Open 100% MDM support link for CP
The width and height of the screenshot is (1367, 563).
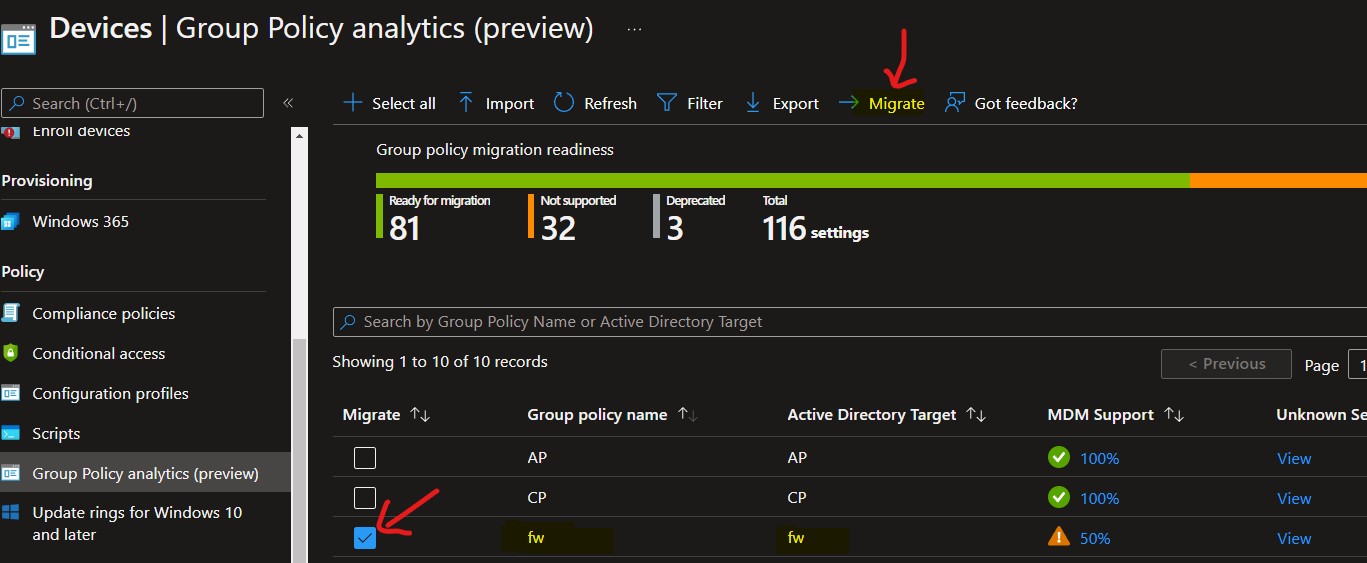click(x=1099, y=498)
